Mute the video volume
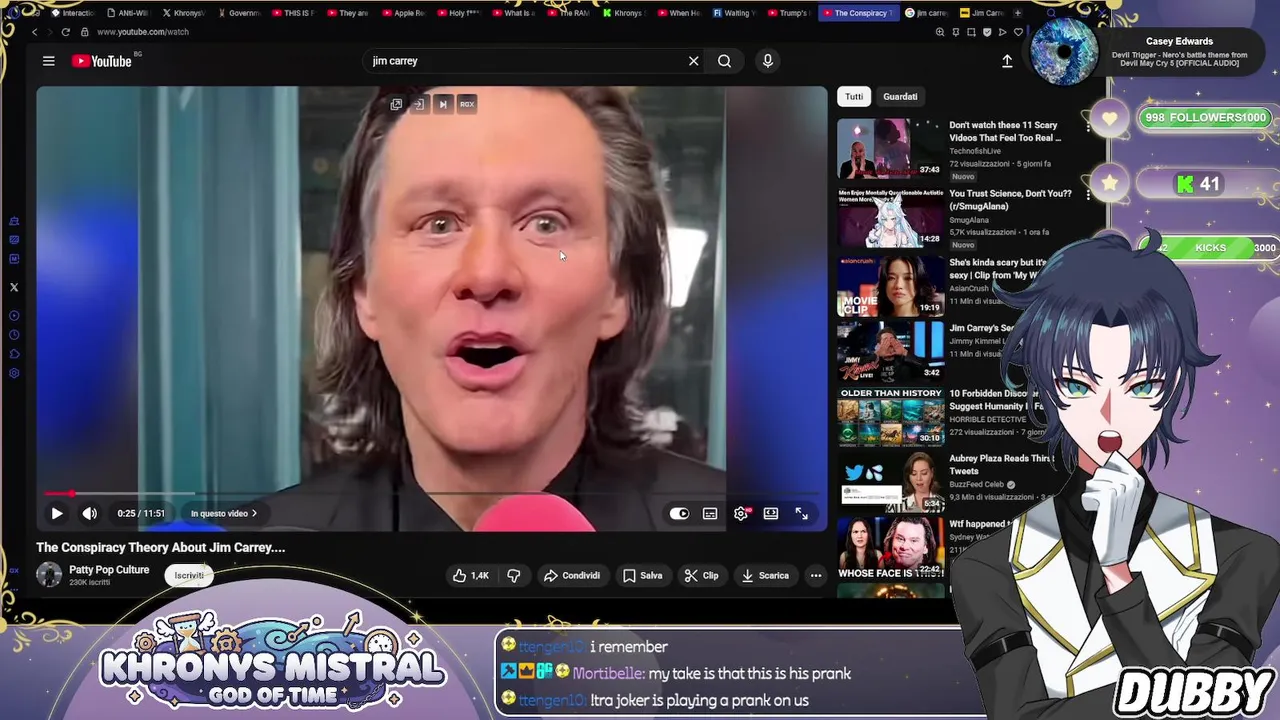Image resolution: width=1280 pixels, height=720 pixels. click(x=89, y=513)
